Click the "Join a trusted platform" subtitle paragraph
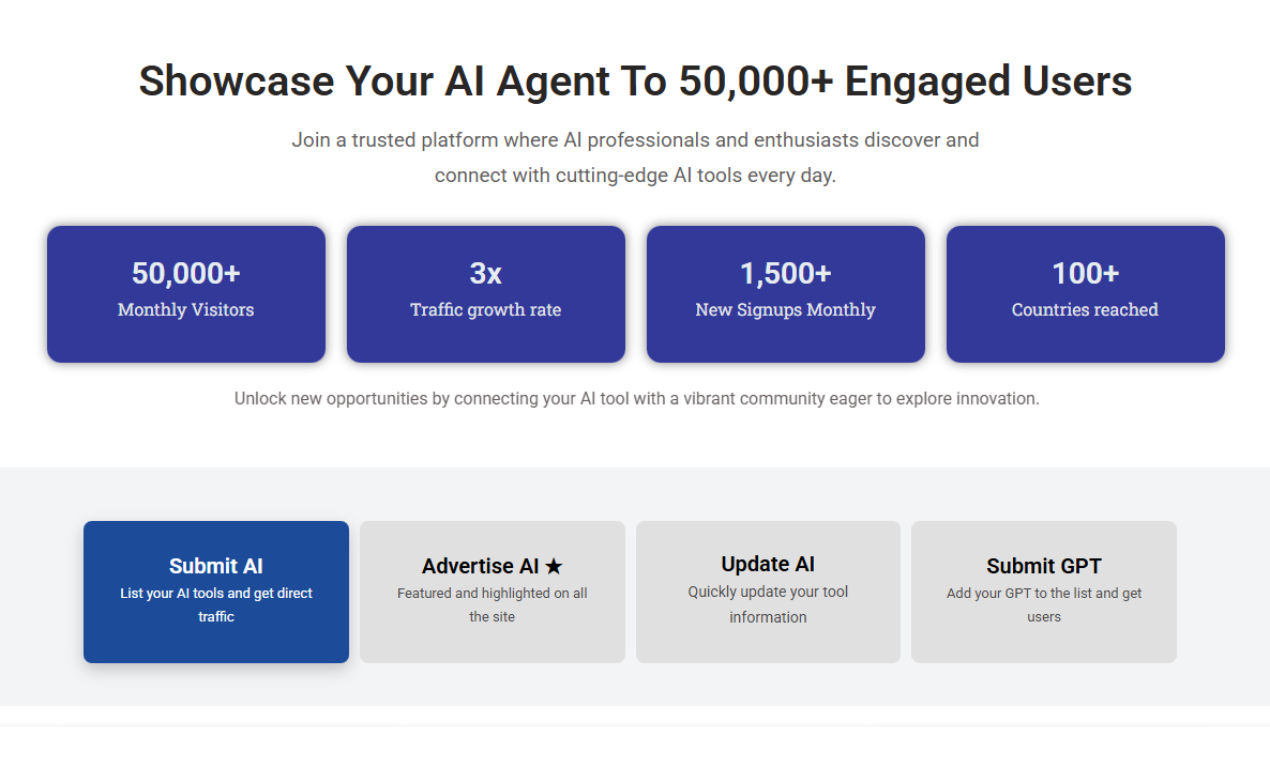This screenshot has width=1270, height=760. click(x=635, y=157)
